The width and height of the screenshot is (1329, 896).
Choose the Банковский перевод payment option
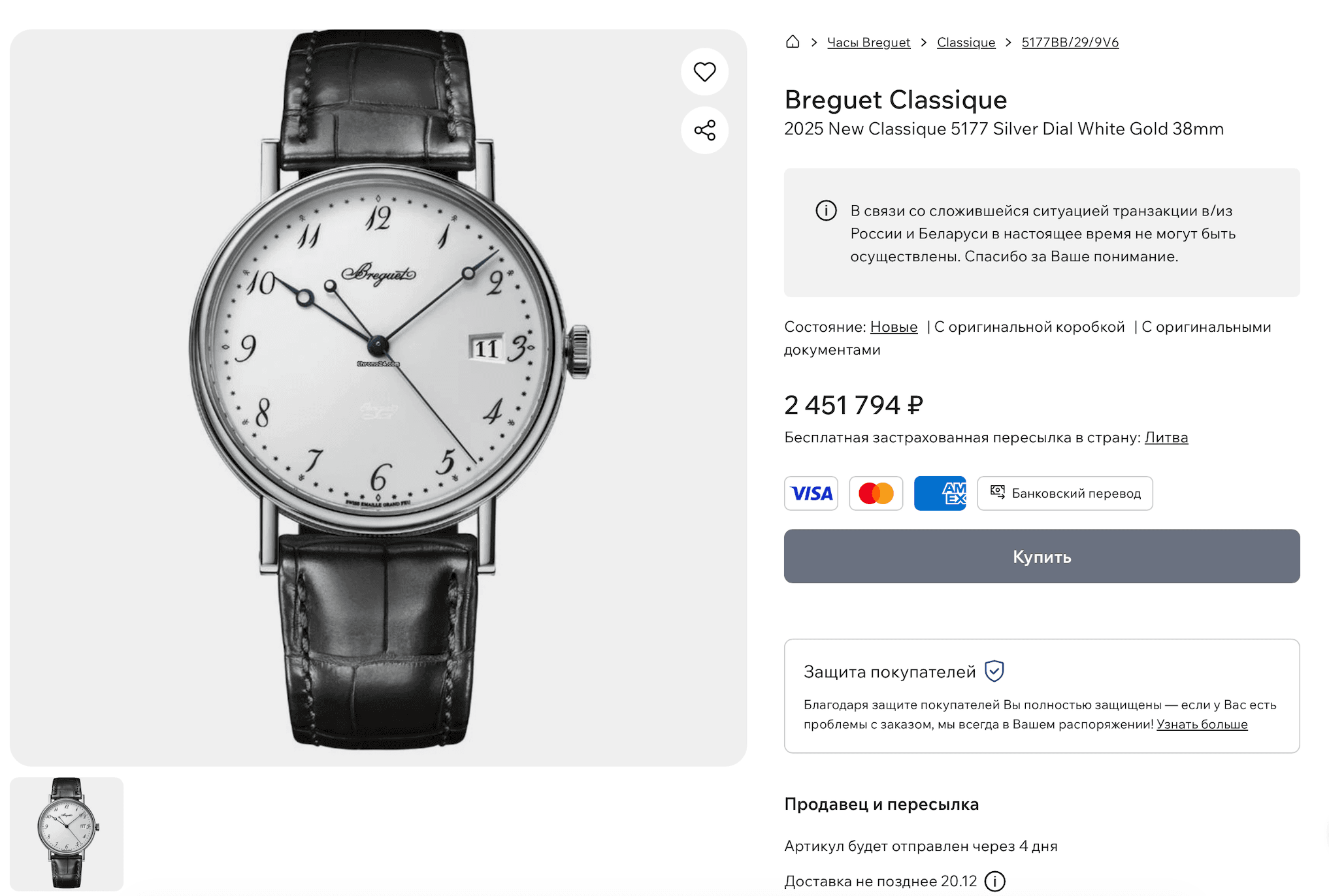[1064, 494]
